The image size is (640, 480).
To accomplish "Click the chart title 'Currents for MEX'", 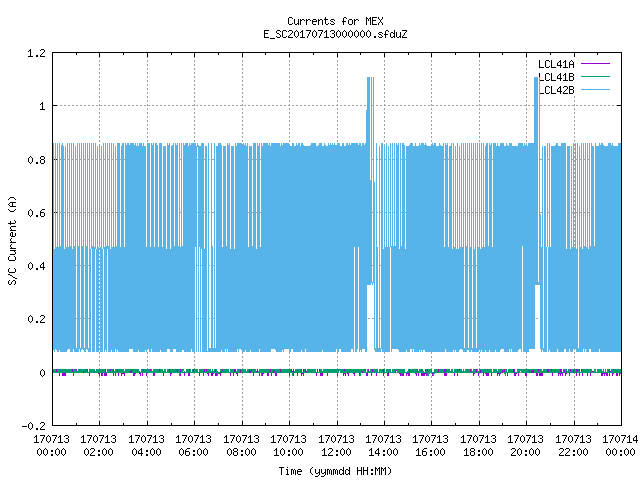I will click(335, 21).
